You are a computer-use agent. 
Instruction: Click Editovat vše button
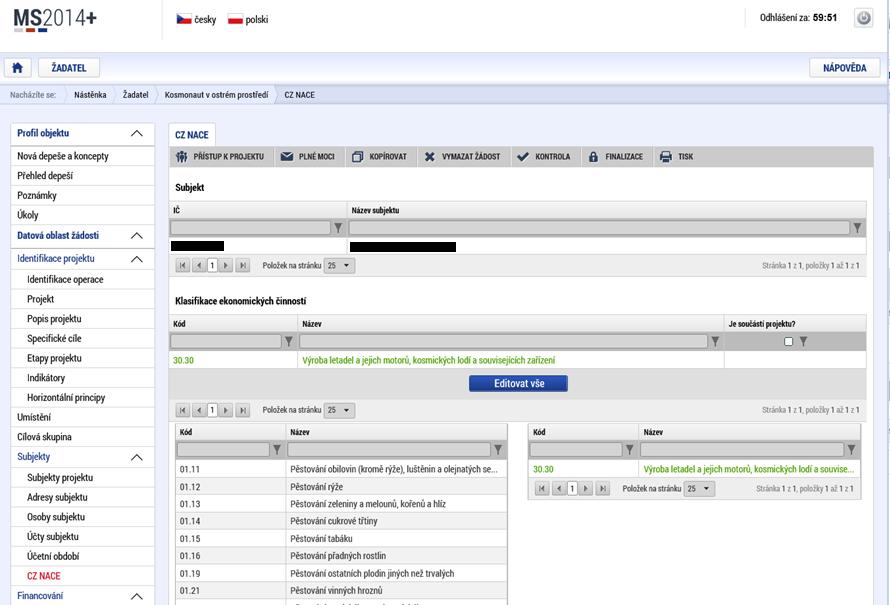pyautogui.click(x=518, y=384)
